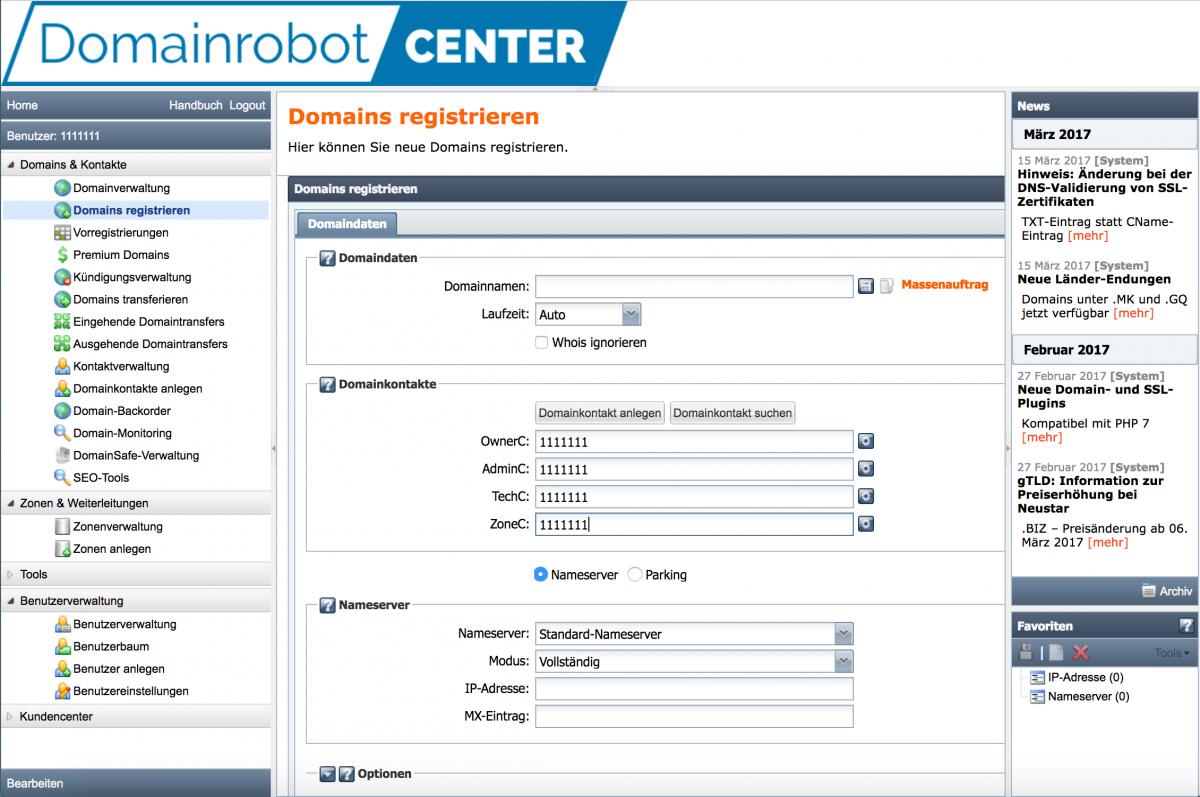This screenshot has height=797, width=1200.
Task: Click the Zonenverwaltung icon
Action: click(62, 527)
